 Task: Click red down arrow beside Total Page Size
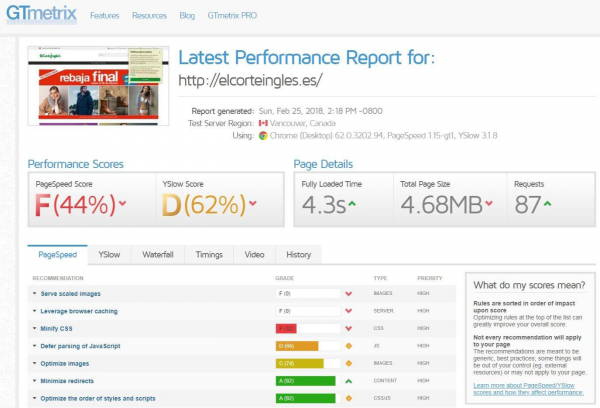click(489, 203)
